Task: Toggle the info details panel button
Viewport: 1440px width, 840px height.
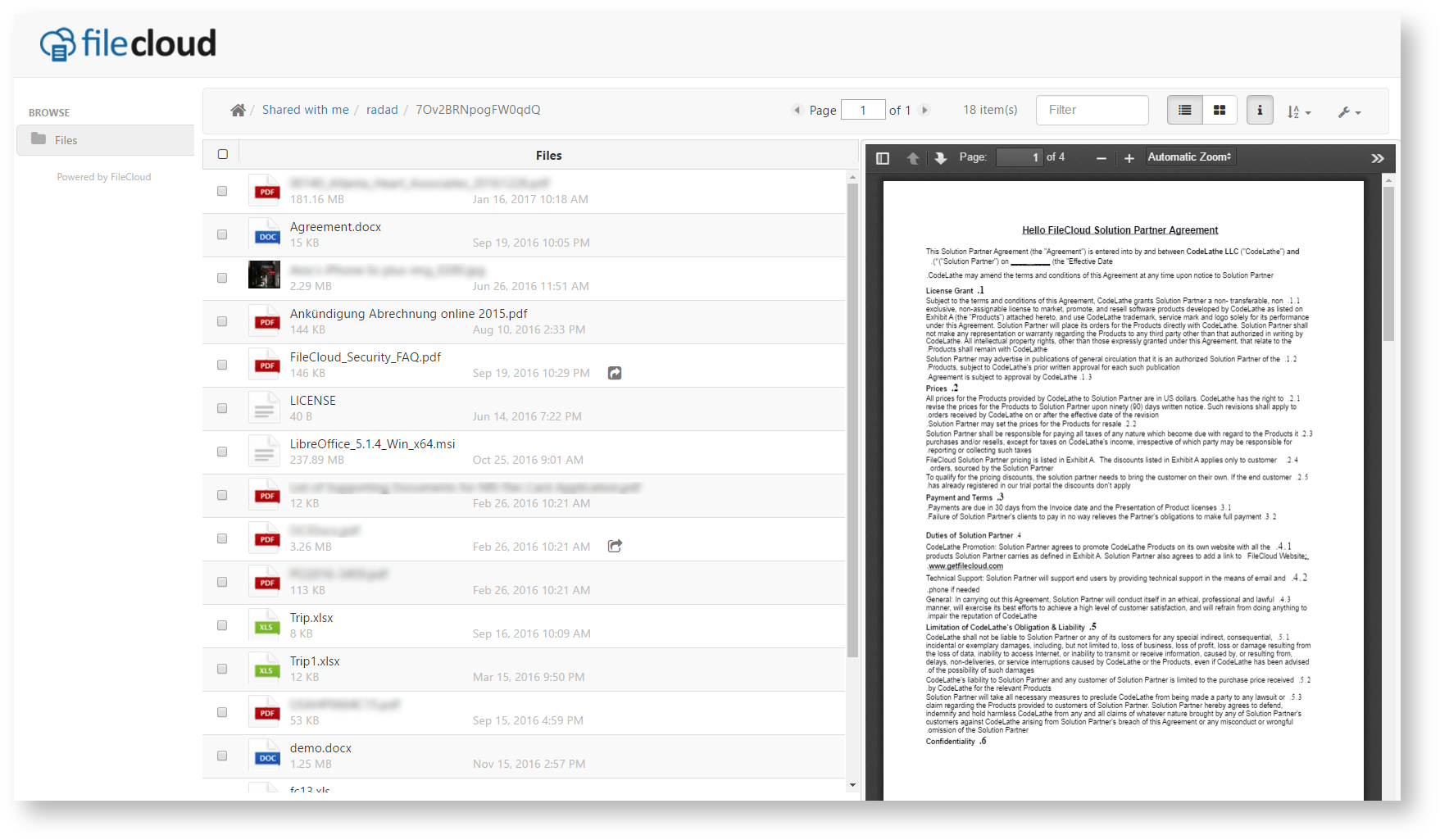Action: [1260, 110]
